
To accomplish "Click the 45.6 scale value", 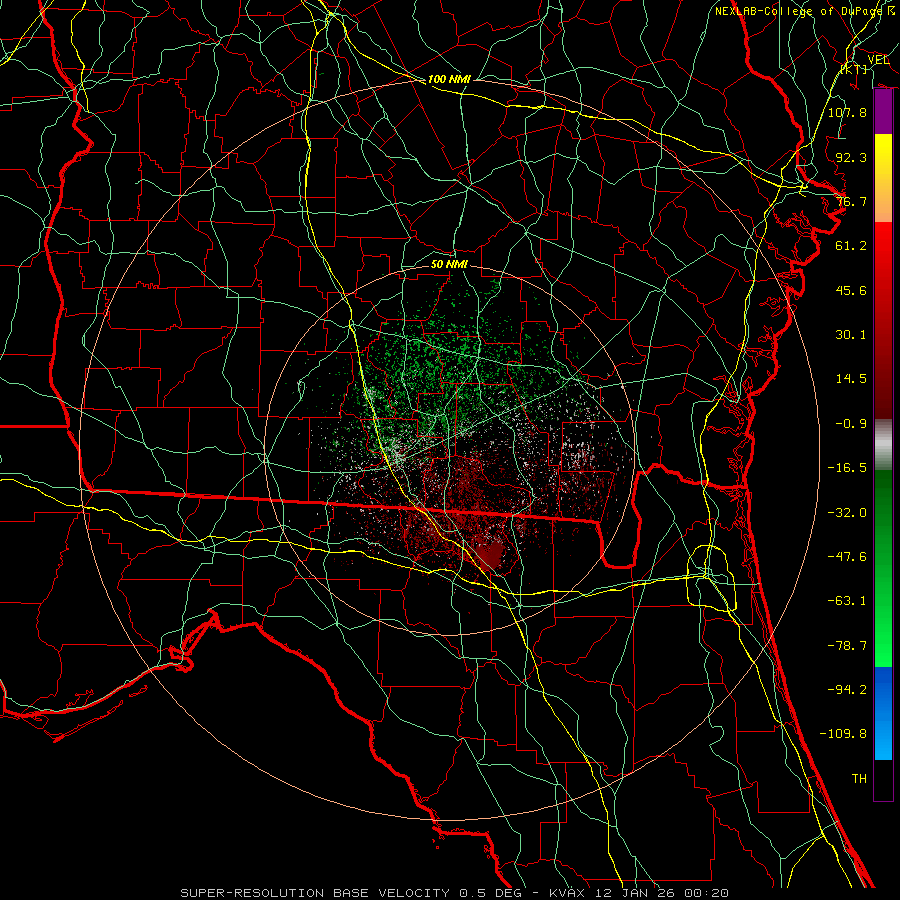I will pyautogui.click(x=851, y=290).
